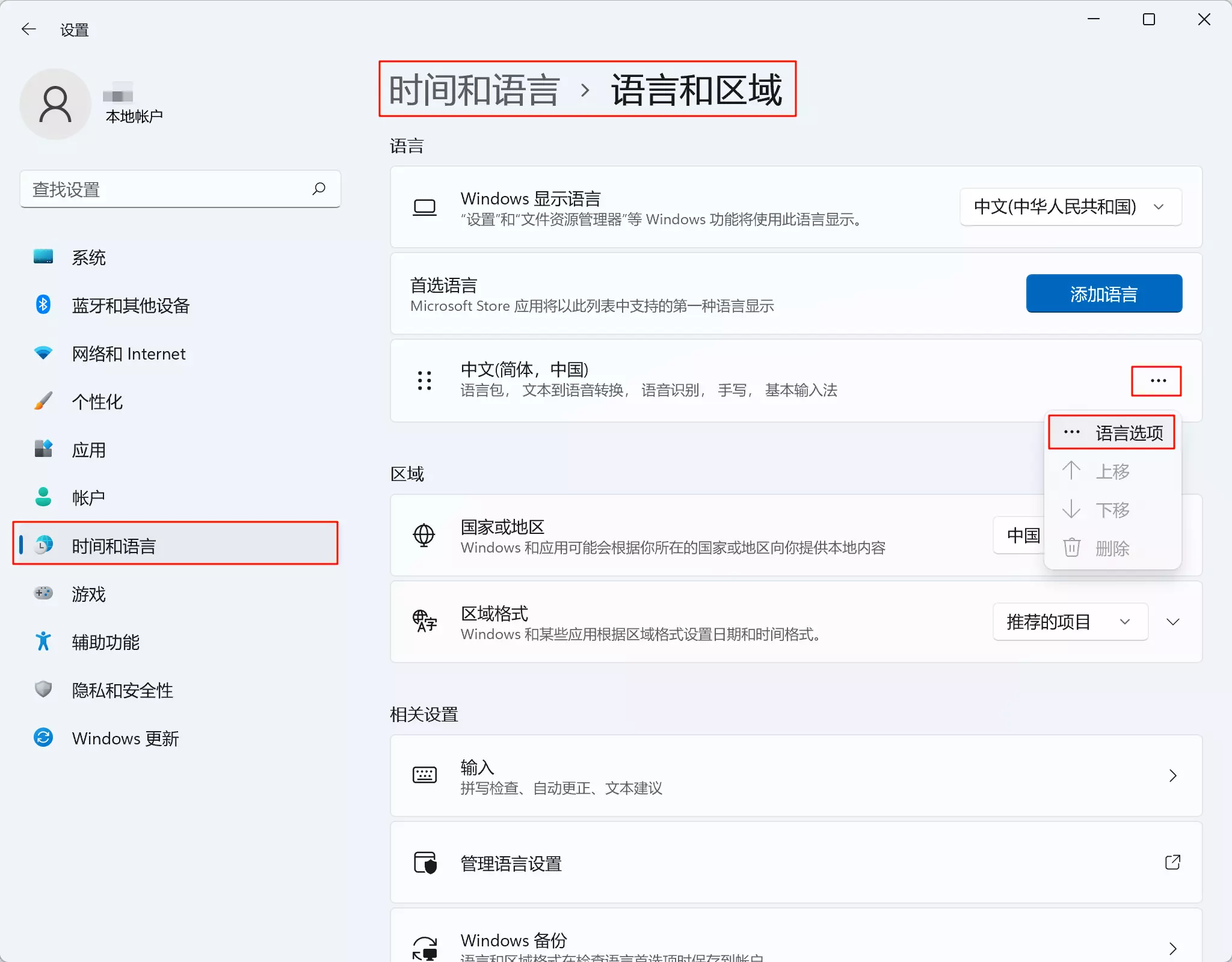Screen dimensions: 1232x962
Task: Open the 辅助功能 accessibility section
Action: tap(105, 642)
